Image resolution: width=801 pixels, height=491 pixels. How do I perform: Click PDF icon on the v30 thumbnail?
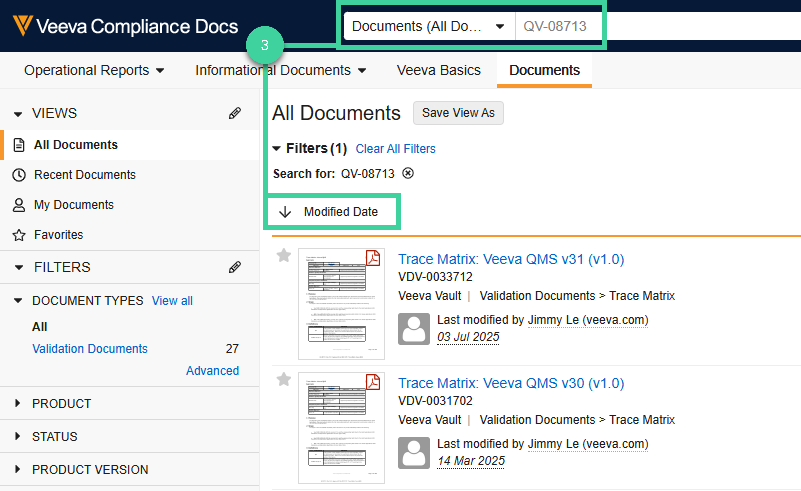[x=373, y=382]
